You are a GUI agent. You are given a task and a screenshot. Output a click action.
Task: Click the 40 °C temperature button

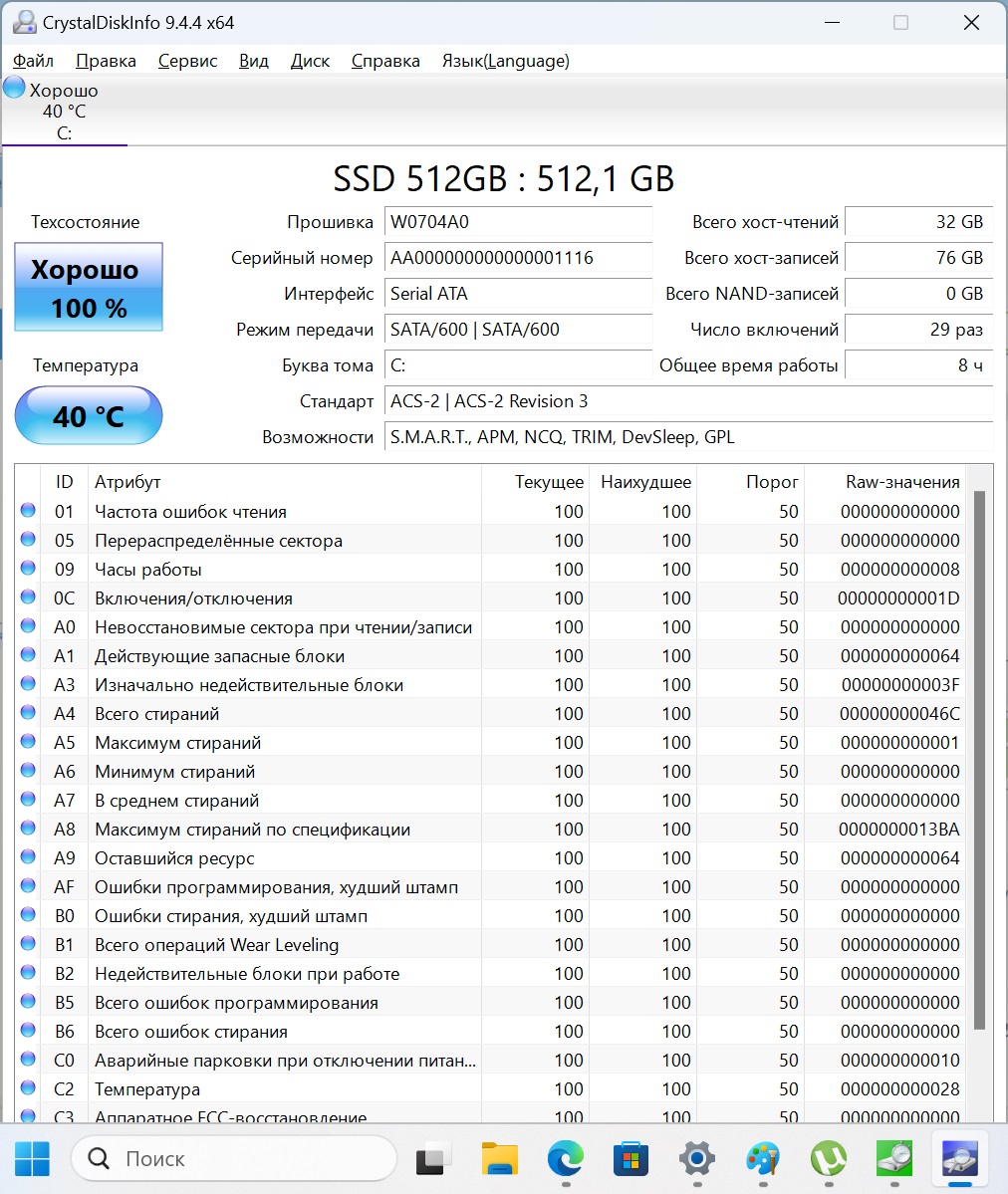89,416
